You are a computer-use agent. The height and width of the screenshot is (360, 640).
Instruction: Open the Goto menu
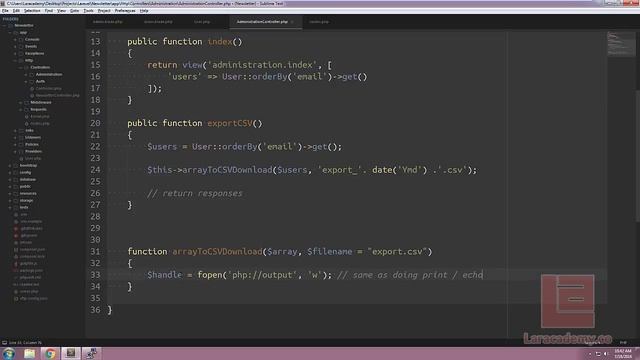(x=75, y=11)
